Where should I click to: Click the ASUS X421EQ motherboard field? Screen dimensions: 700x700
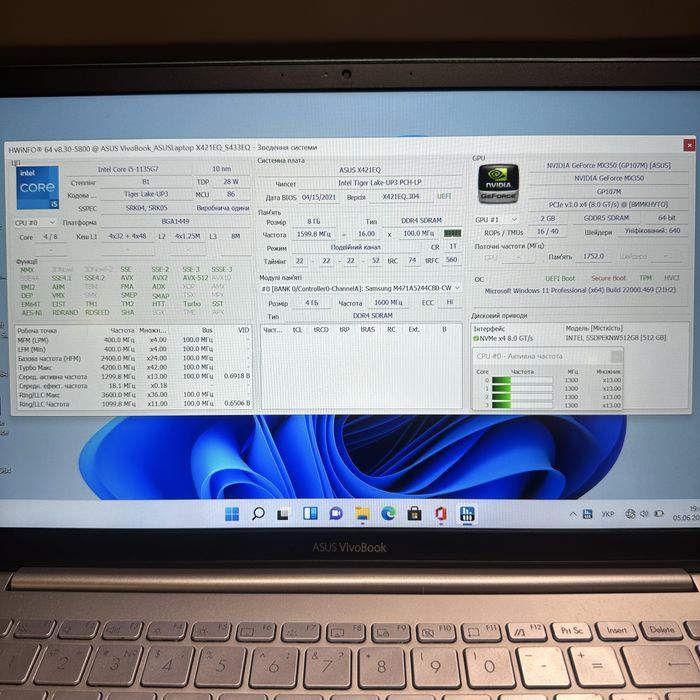(x=360, y=170)
